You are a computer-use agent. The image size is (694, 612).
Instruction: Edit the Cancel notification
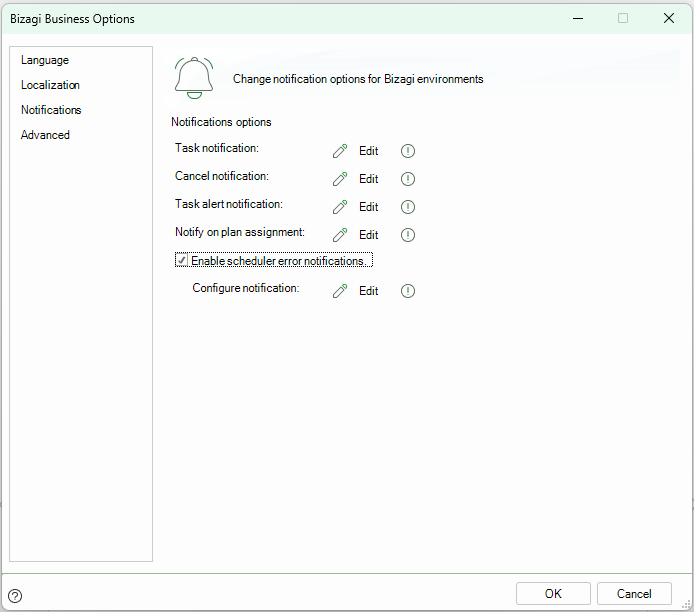pos(368,179)
